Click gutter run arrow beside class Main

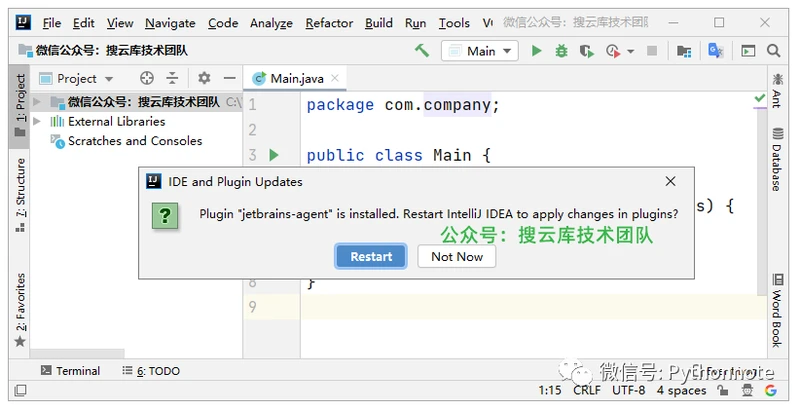pos(274,155)
